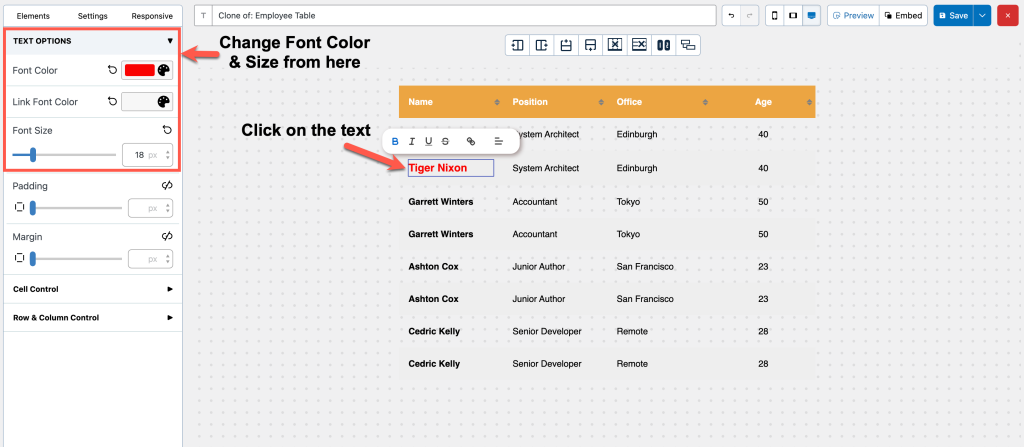Open the text alignment options
Screen dimensions: 1024x447
pos(499,141)
